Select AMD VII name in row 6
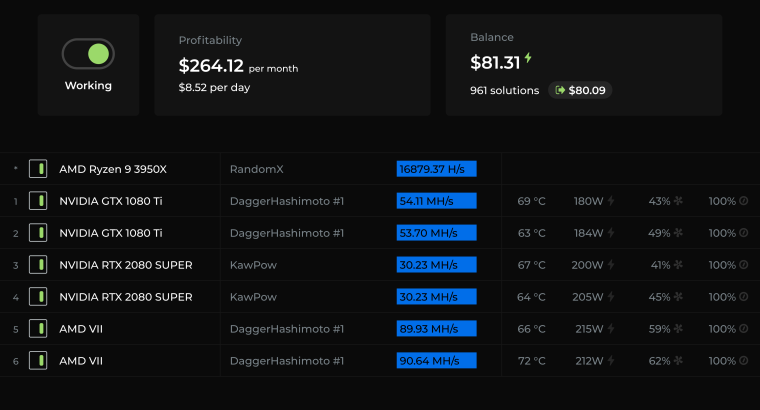 point(81,361)
